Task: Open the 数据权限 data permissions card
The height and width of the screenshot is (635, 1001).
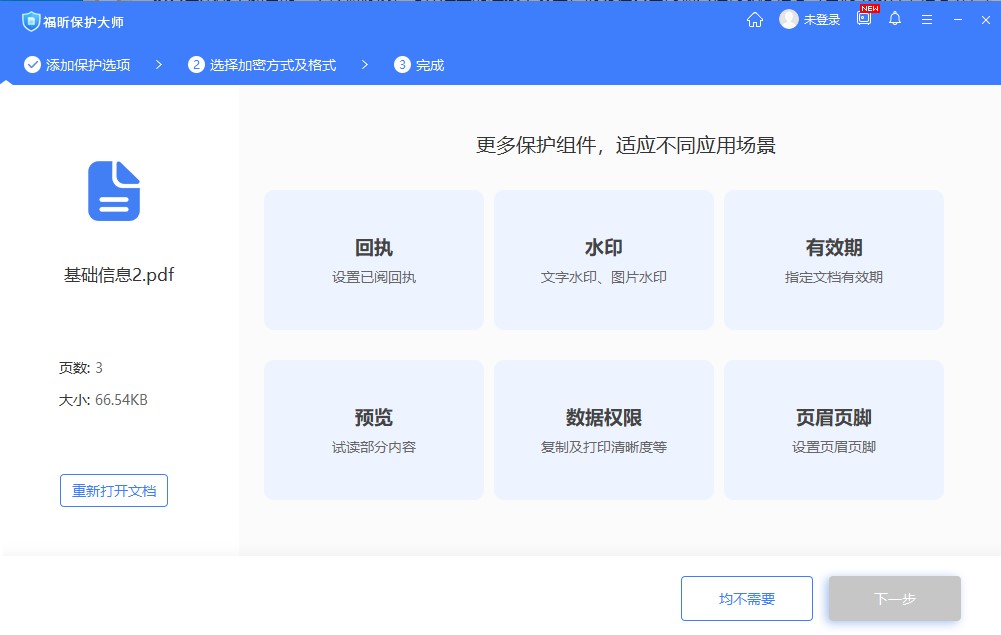Action: 604,430
